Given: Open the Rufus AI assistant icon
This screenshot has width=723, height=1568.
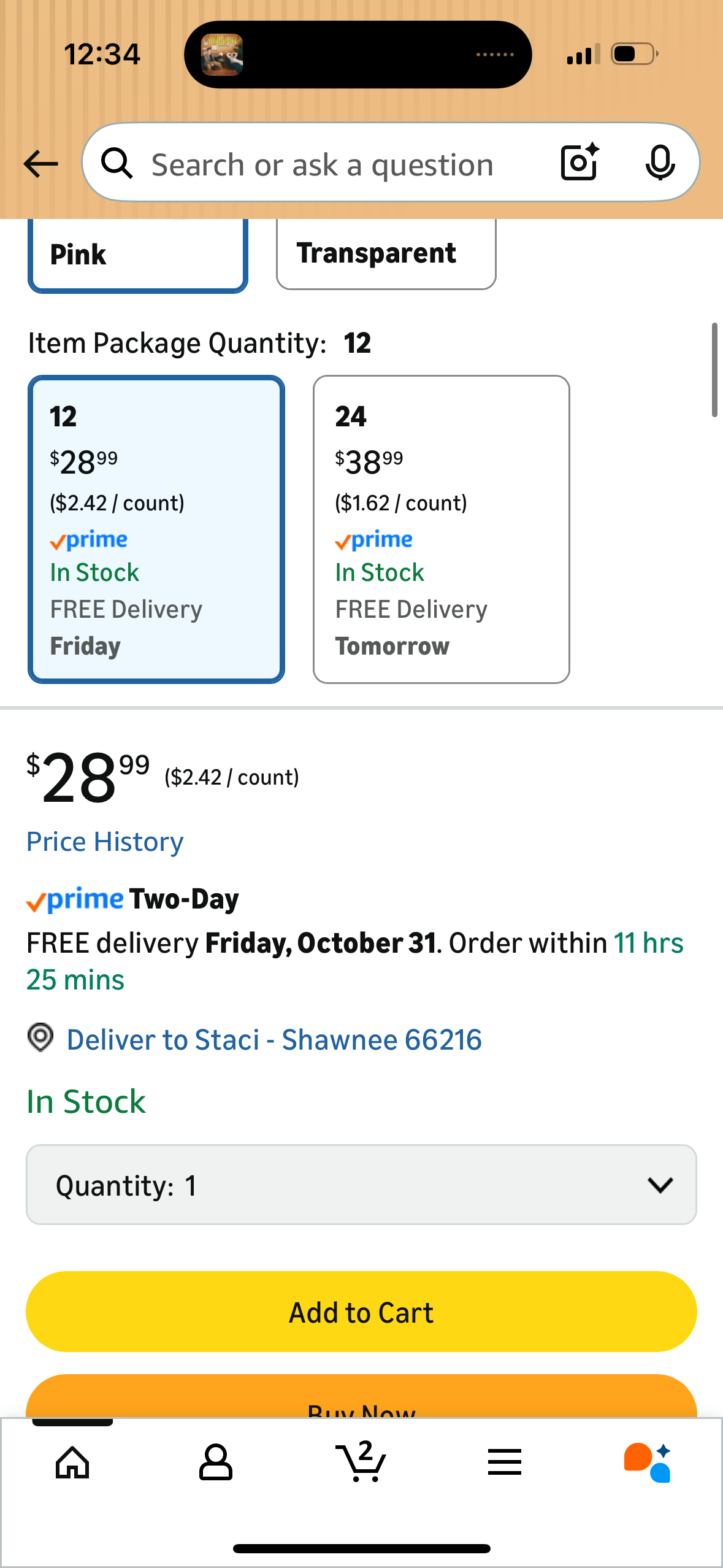Looking at the screenshot, I should 648,1462.
